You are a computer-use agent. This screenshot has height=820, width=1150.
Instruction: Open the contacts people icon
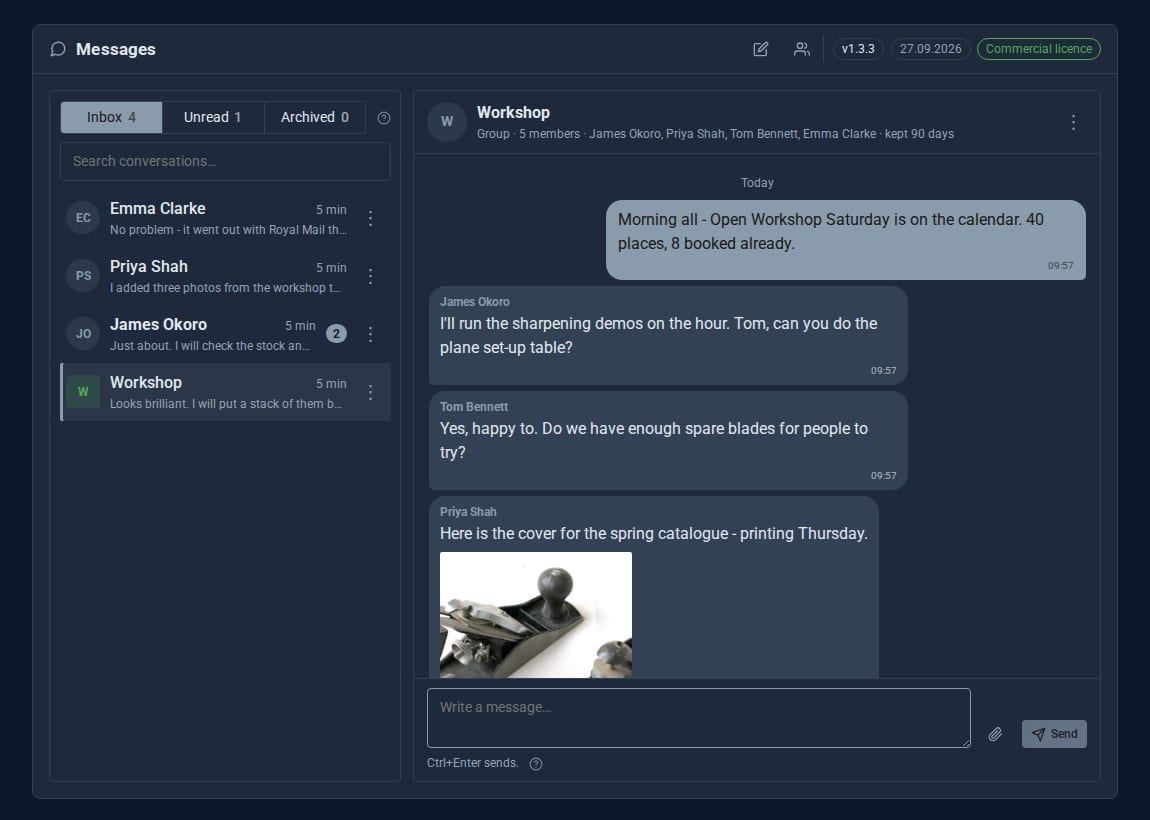802,49
